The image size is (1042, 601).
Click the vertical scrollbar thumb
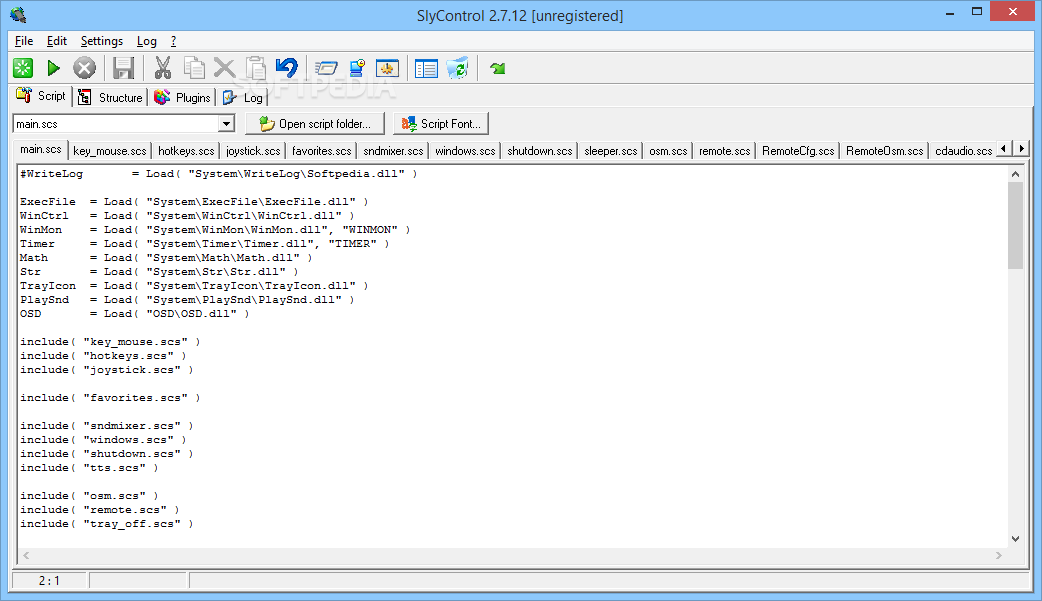click(1015, 225)
